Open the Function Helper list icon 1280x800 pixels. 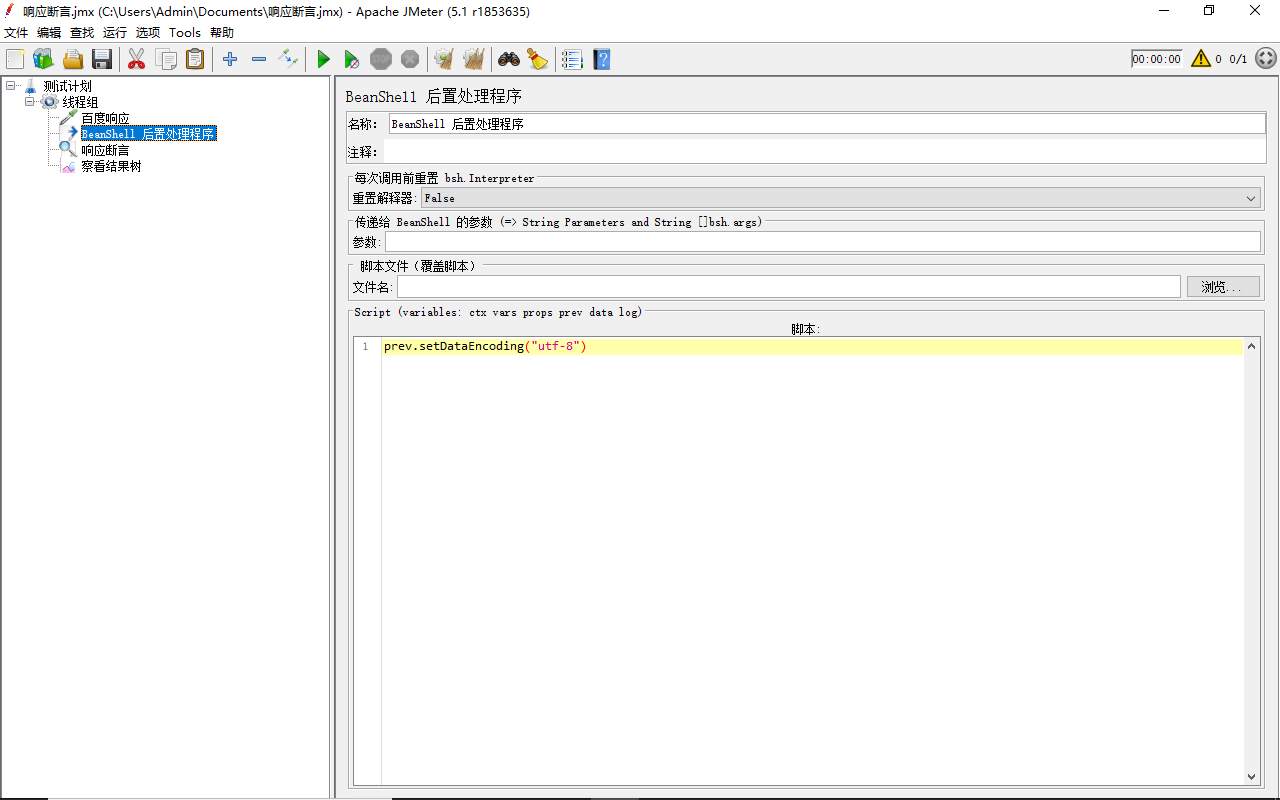[572, 60]
